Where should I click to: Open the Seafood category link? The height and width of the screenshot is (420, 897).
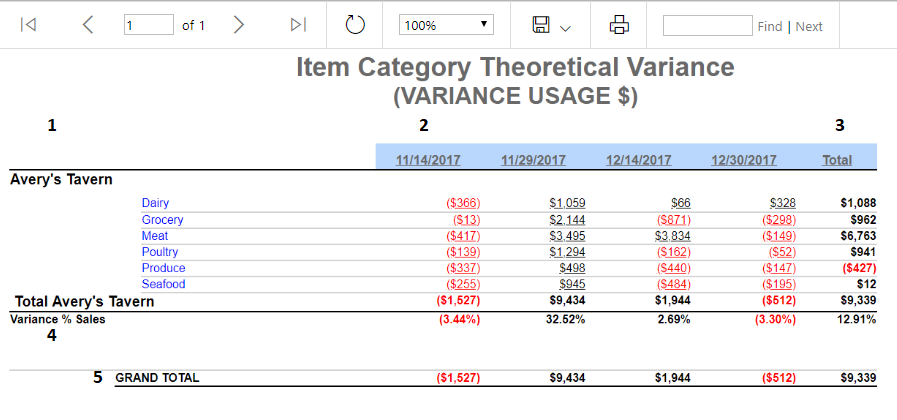(163, 284)
